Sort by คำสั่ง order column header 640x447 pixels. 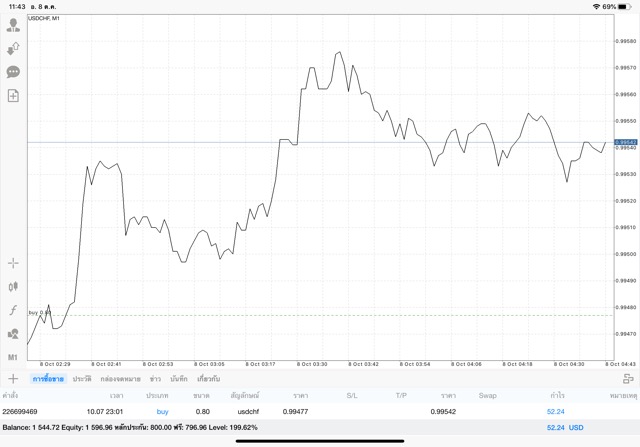[x=10, y=396]
